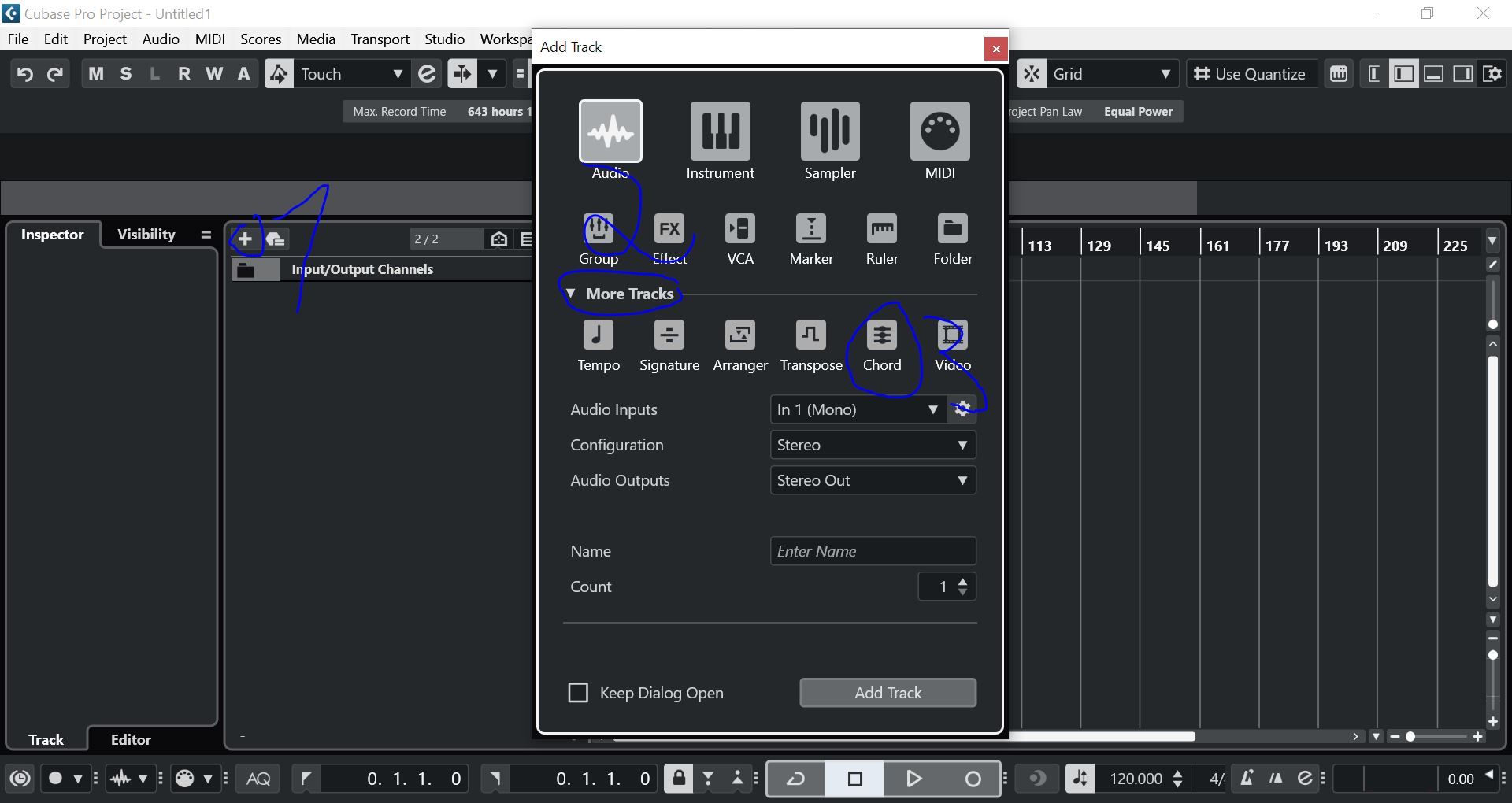Open the File menu
The width and height of the screenshot is (1512, 803).
pos(18,39)
